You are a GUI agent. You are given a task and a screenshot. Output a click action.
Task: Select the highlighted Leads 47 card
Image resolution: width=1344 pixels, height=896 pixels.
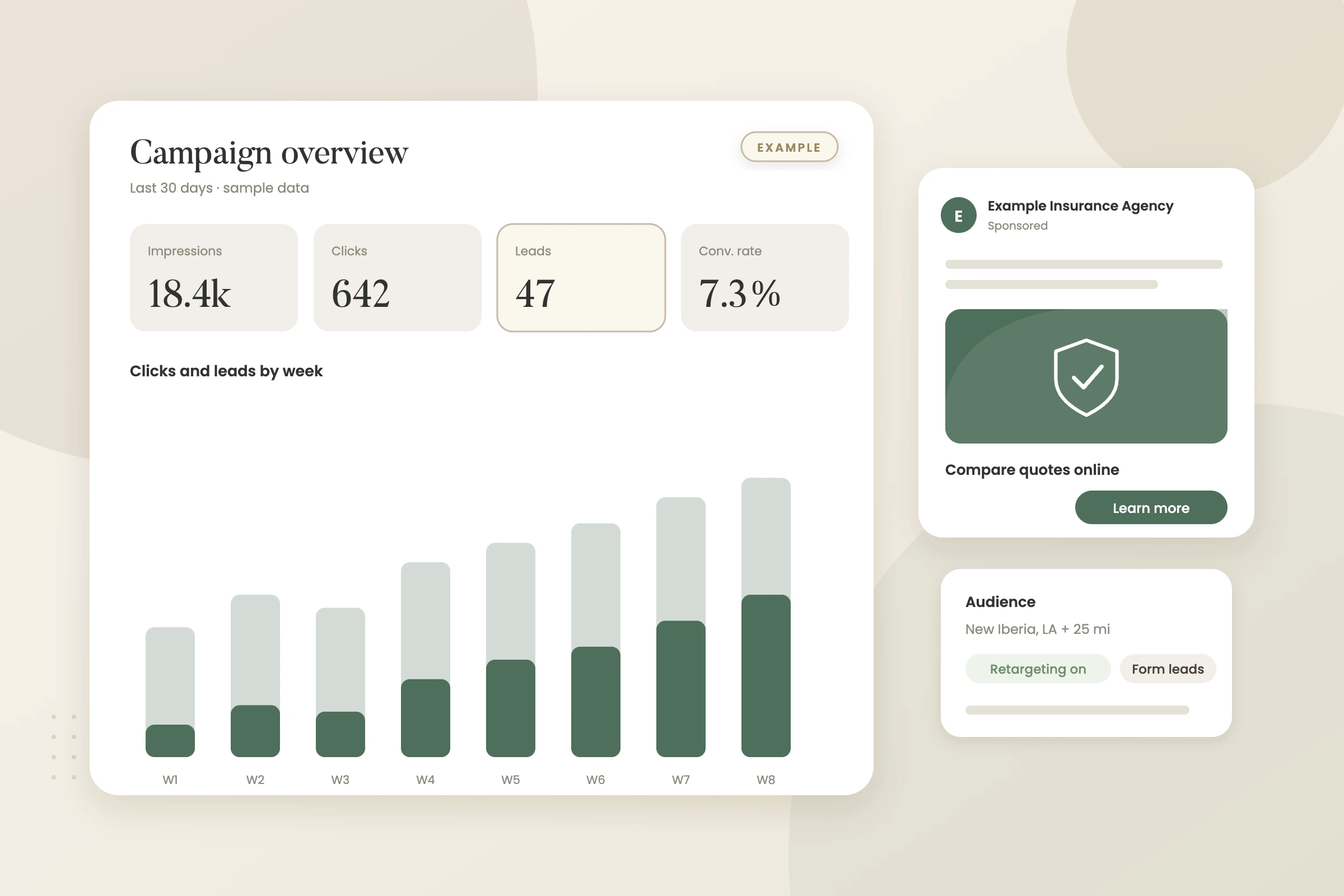[x=581, y=278]
